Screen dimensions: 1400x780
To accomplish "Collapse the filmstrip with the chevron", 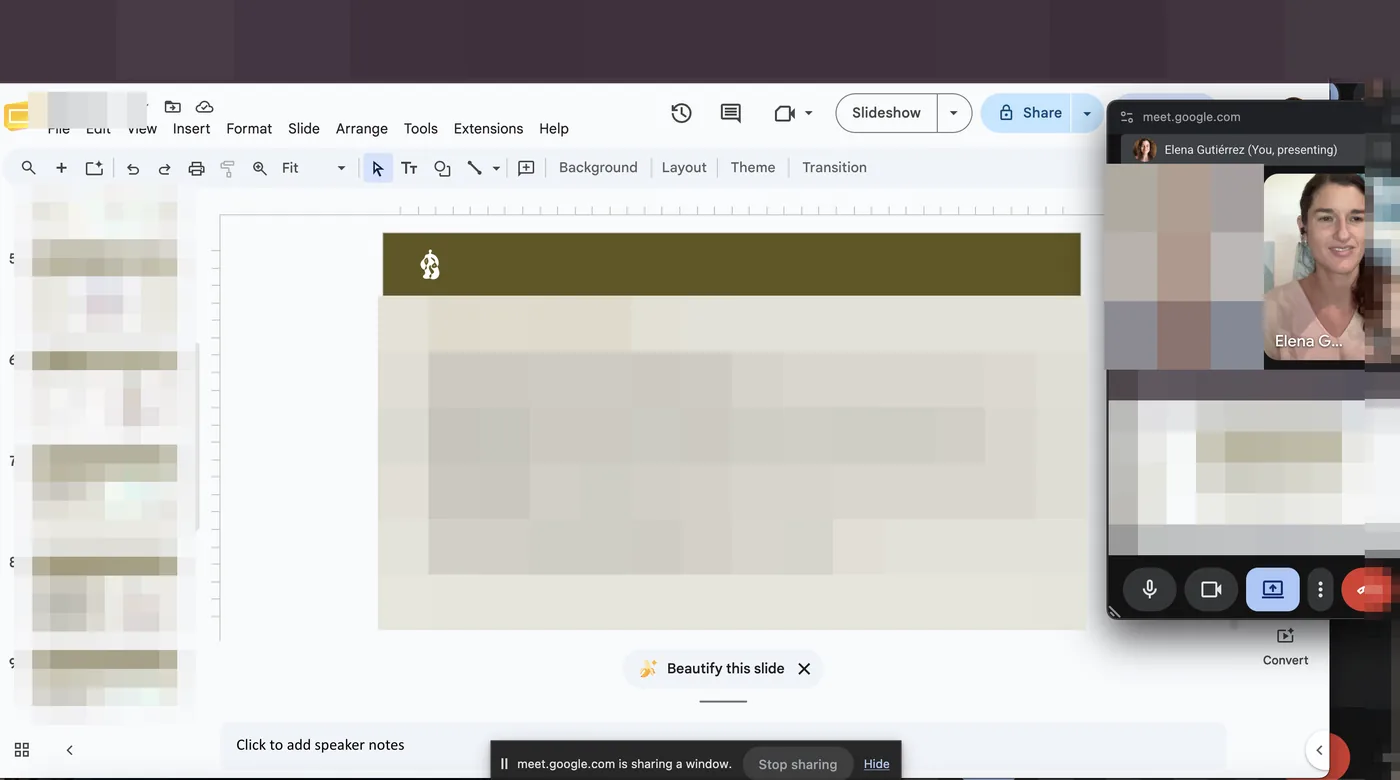I will tap(69, 749).
